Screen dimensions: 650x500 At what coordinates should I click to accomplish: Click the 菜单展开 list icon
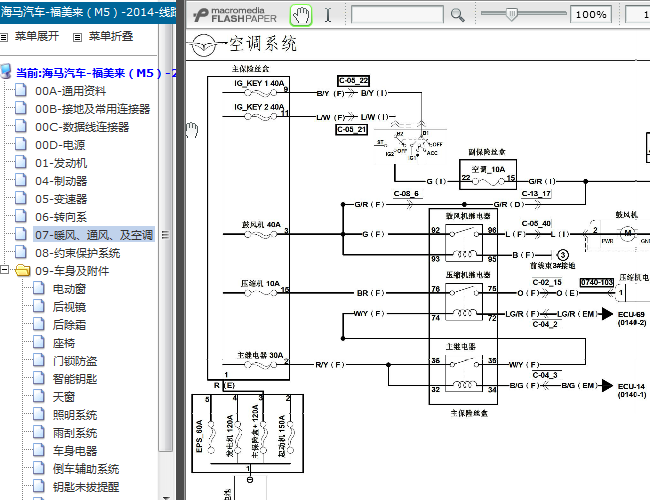tap(4, 37)
